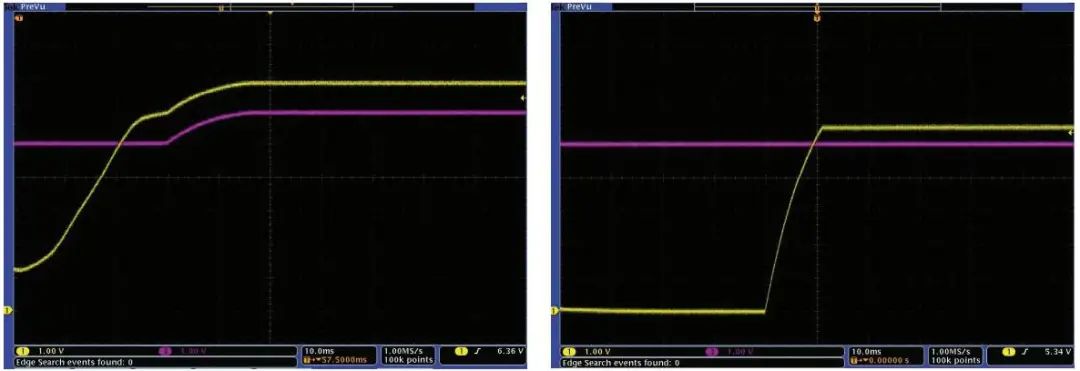Click channel 1 ground marker on left scope
1080x371 pixels.
click(8, 311)
